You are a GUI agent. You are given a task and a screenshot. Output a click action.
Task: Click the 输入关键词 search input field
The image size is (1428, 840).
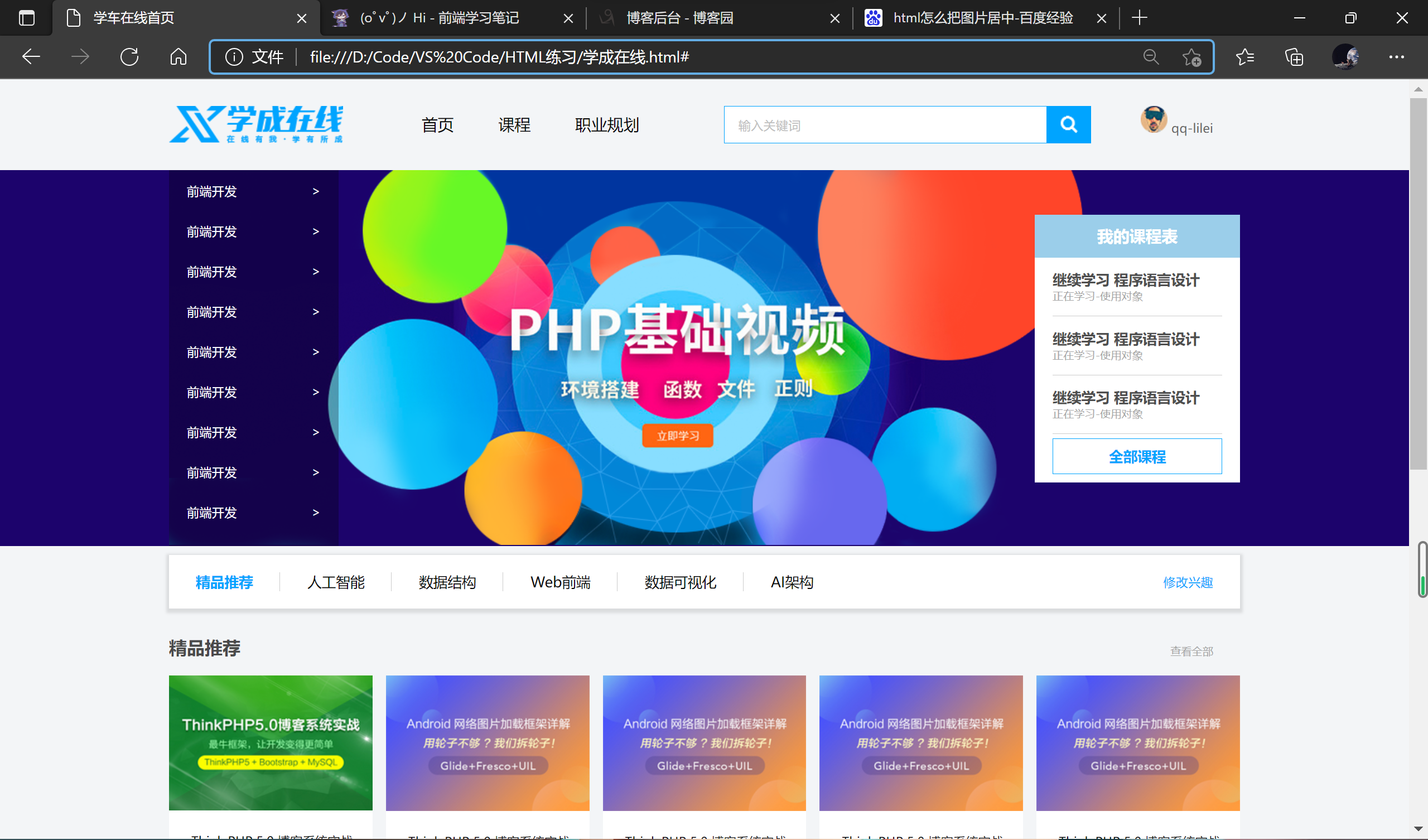[x=884, y=125]
